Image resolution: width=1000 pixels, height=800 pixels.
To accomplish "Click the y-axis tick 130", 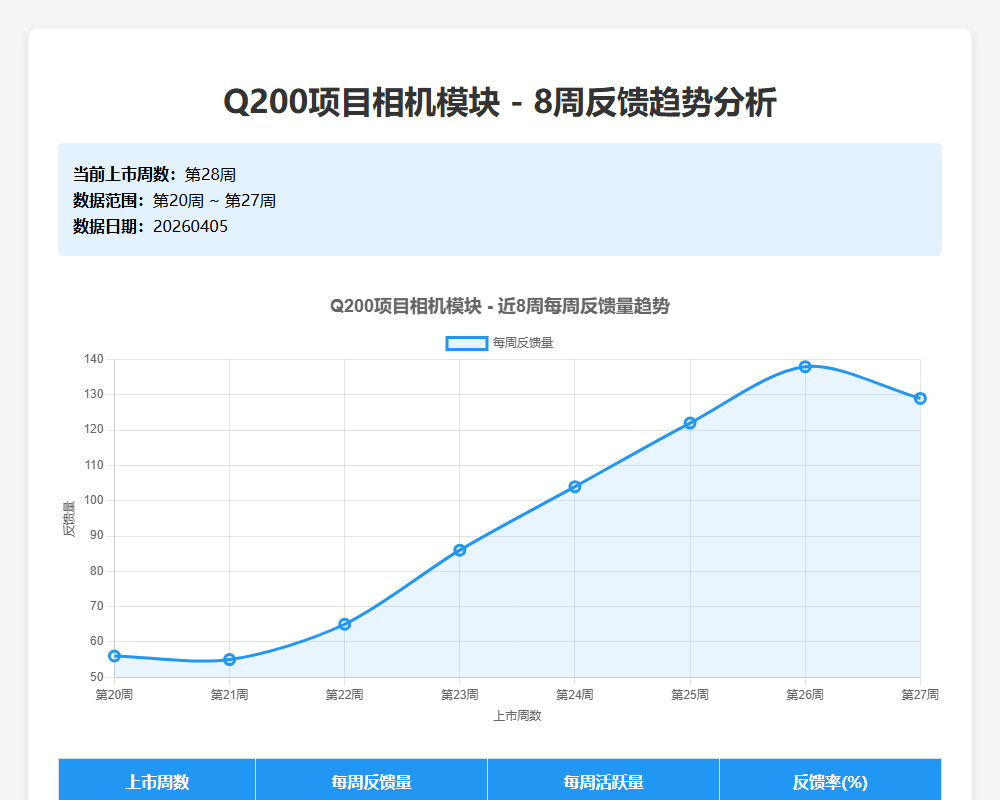I will [x=94, y=394].
